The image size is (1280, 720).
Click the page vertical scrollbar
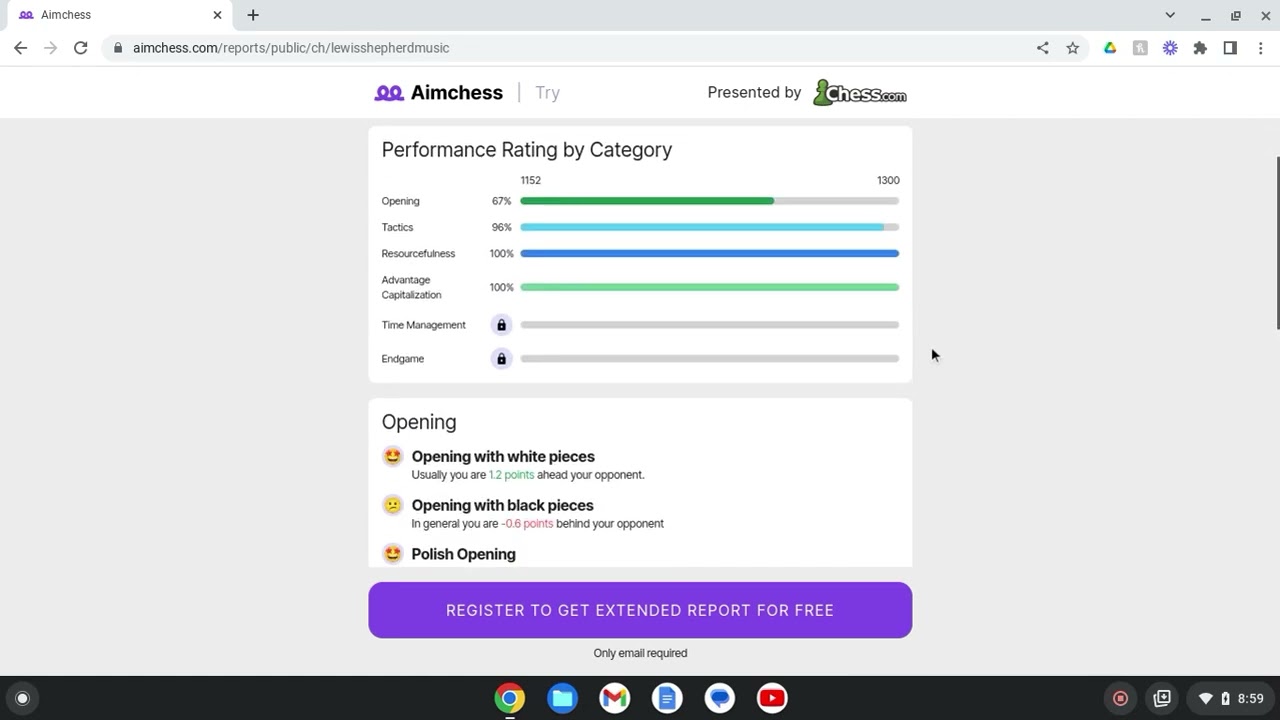1276,243
